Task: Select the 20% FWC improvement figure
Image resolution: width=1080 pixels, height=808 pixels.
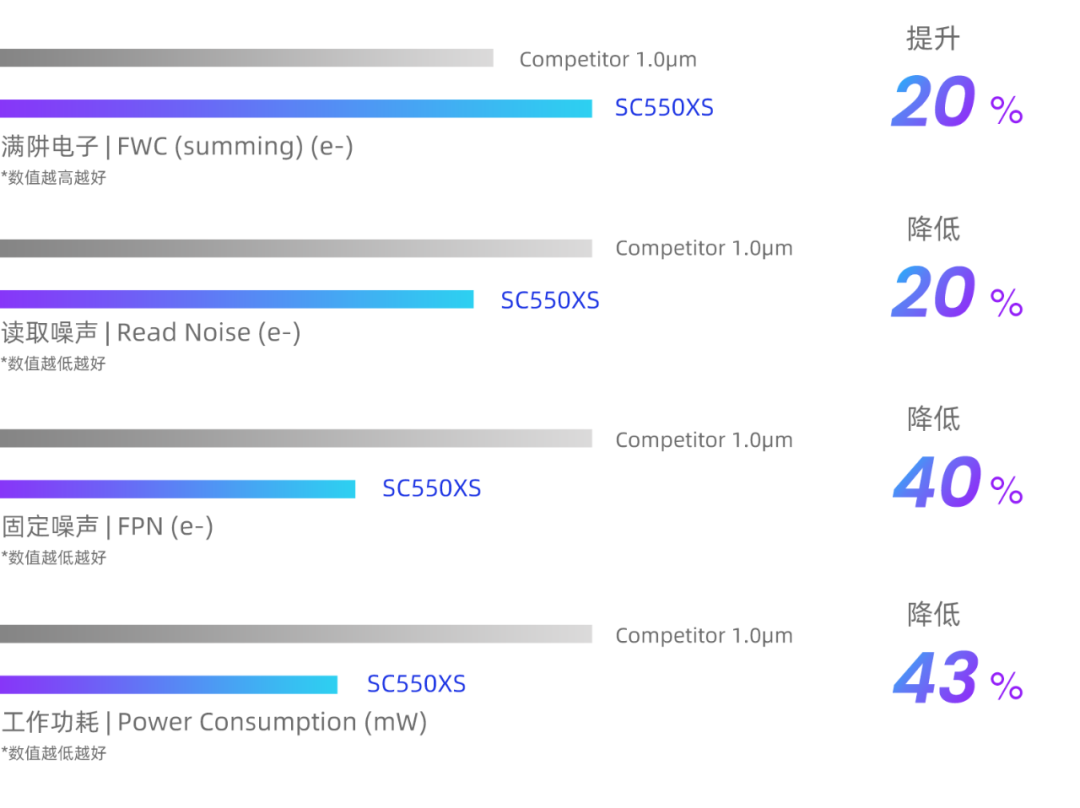Action: tap(957, 102)
